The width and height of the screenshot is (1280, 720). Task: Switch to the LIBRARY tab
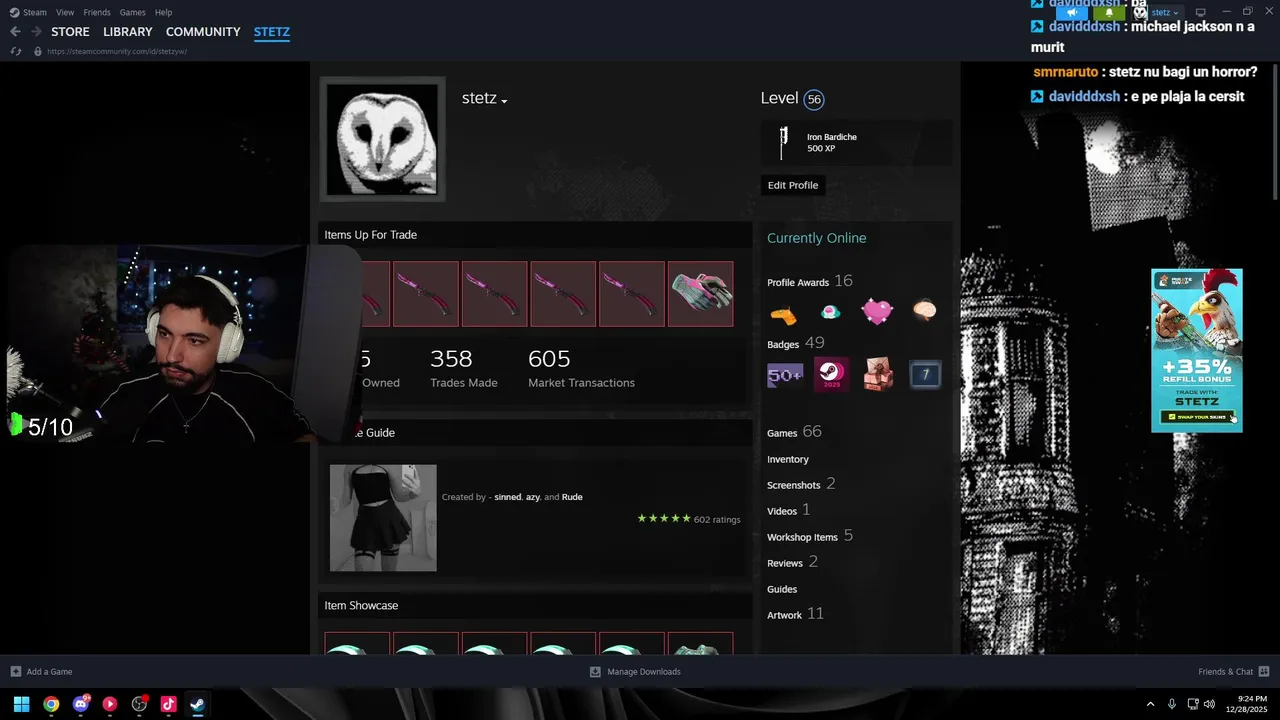[x=128, y=32]
